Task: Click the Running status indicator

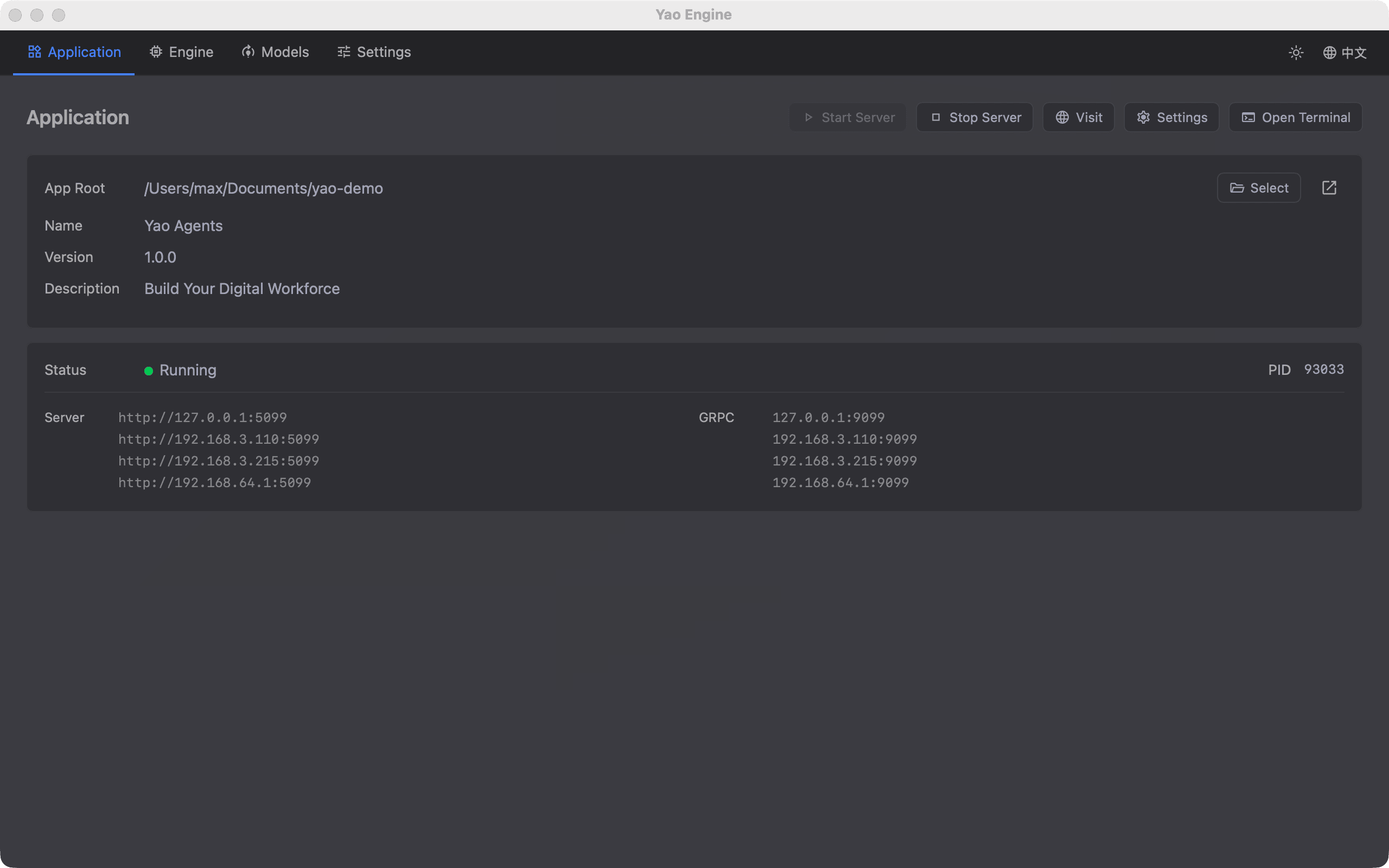Action: [180, 371]
